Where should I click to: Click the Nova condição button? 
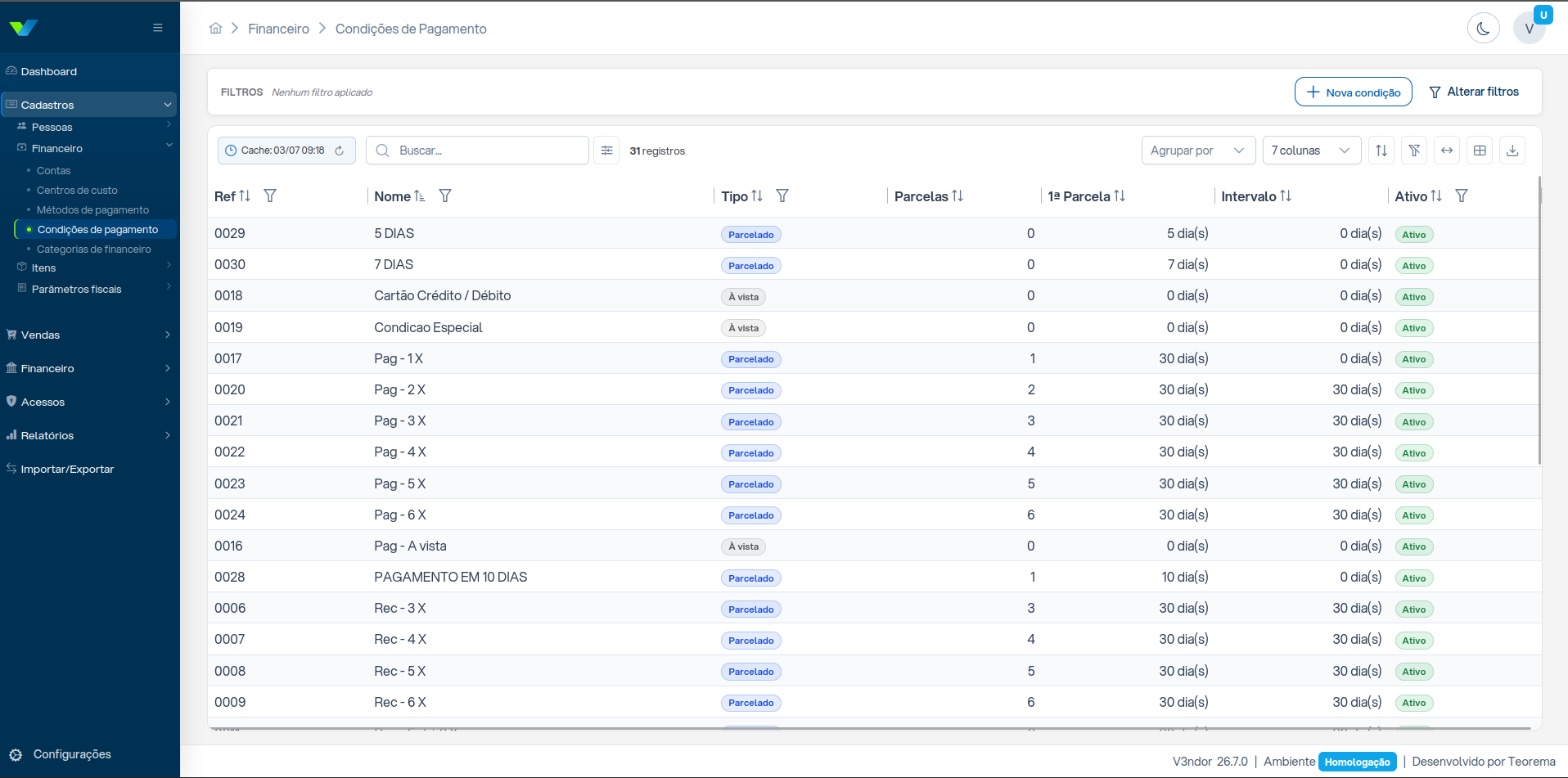pyautogui.click(x=1353, y=92)
